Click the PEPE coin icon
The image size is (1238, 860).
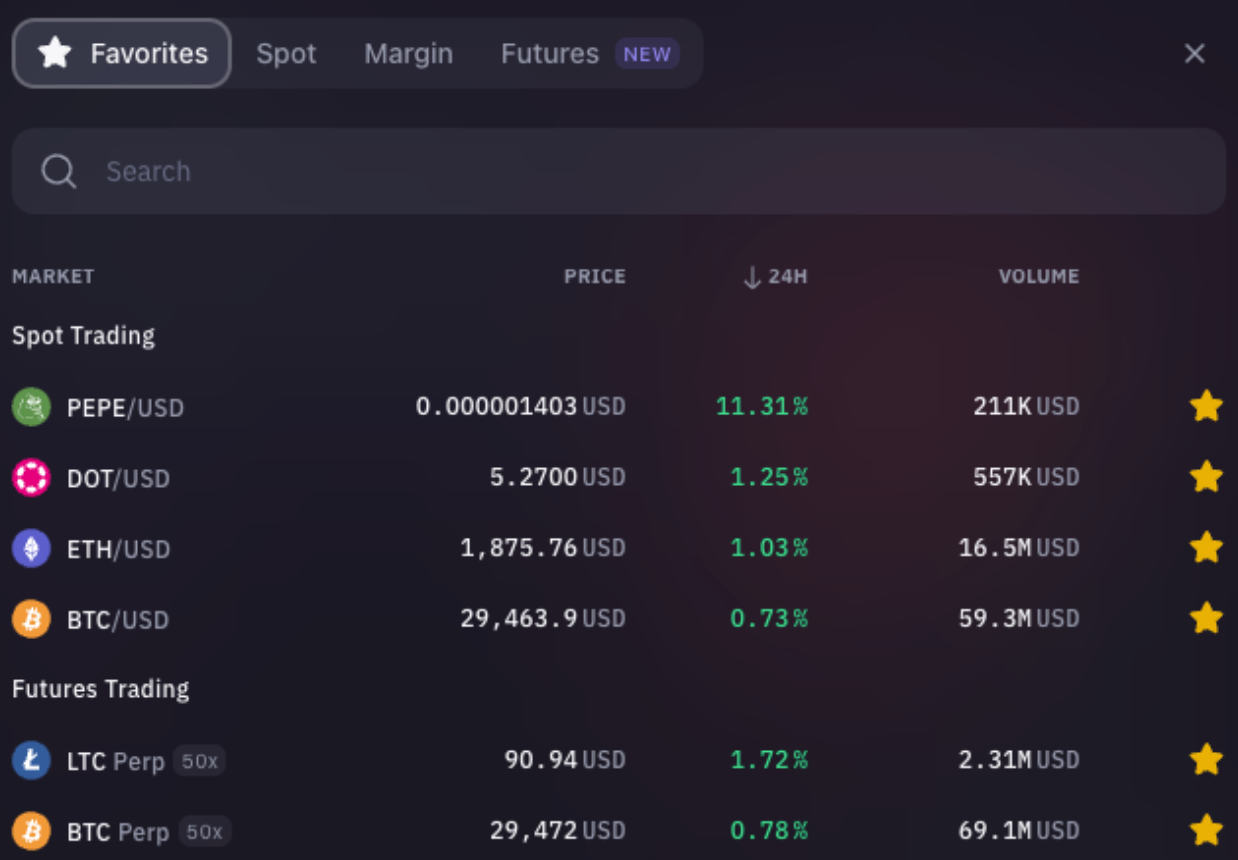click(30, 407)
